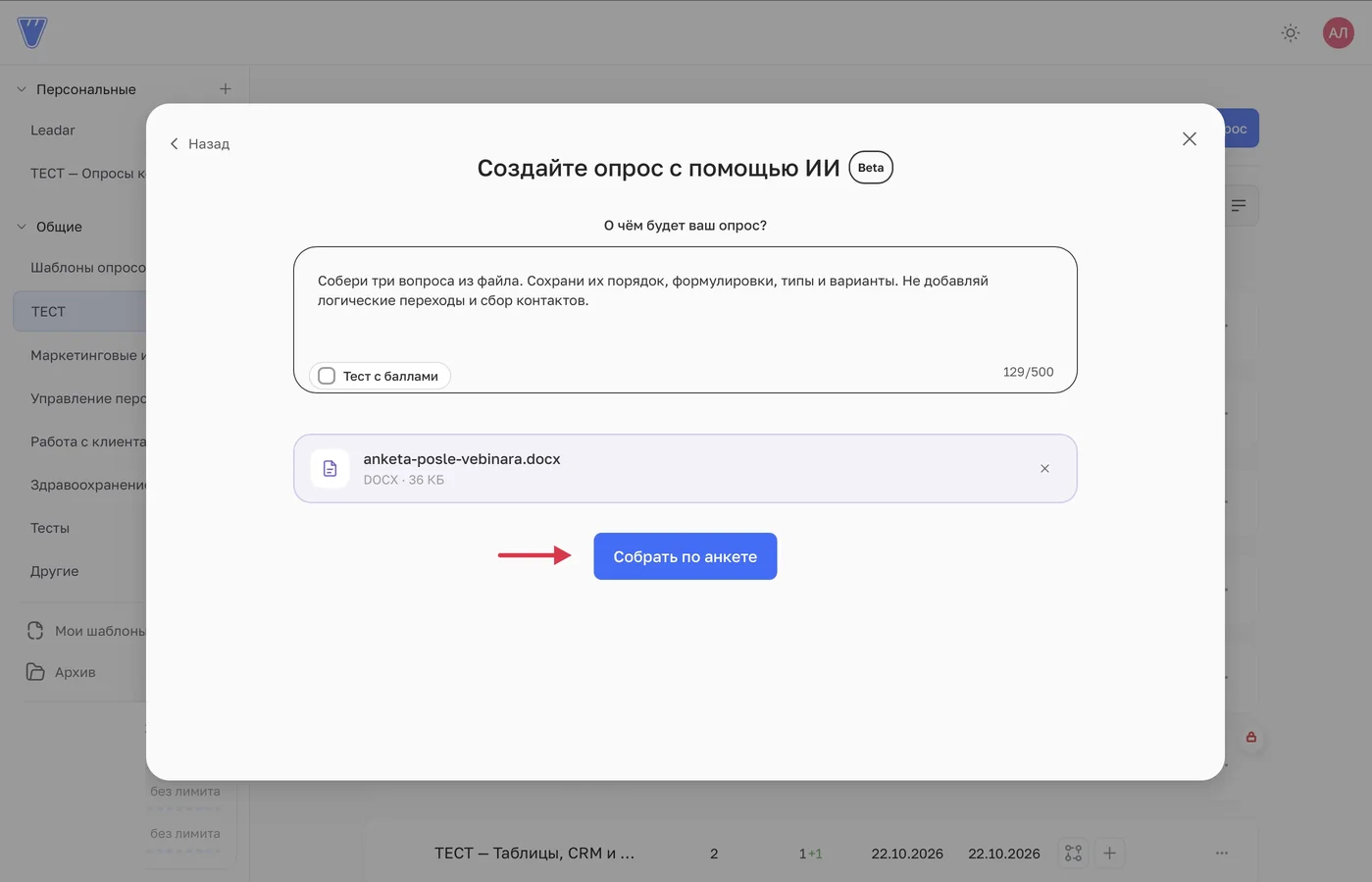Enable the Тест с баллами checkbox

click(x=327, y=376)
